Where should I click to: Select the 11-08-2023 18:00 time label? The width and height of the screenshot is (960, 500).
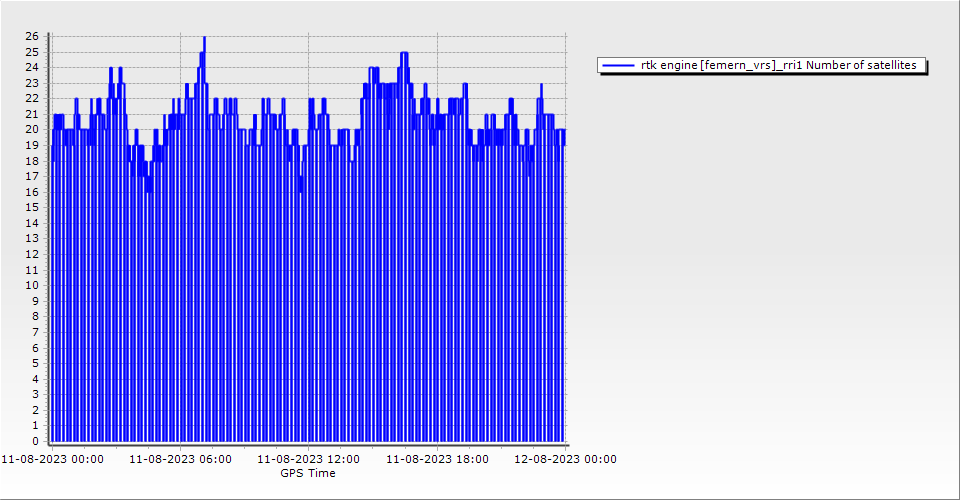[437, 459]
